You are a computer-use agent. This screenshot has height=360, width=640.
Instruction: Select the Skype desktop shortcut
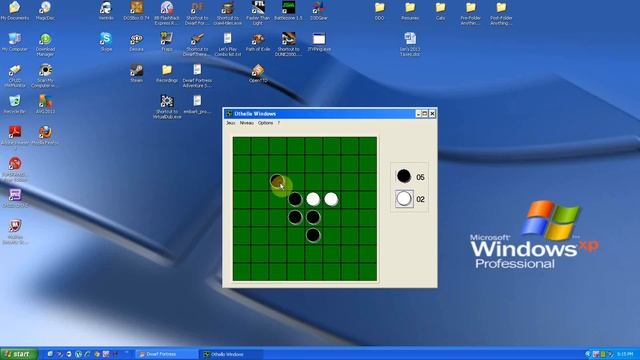[106, 42]
